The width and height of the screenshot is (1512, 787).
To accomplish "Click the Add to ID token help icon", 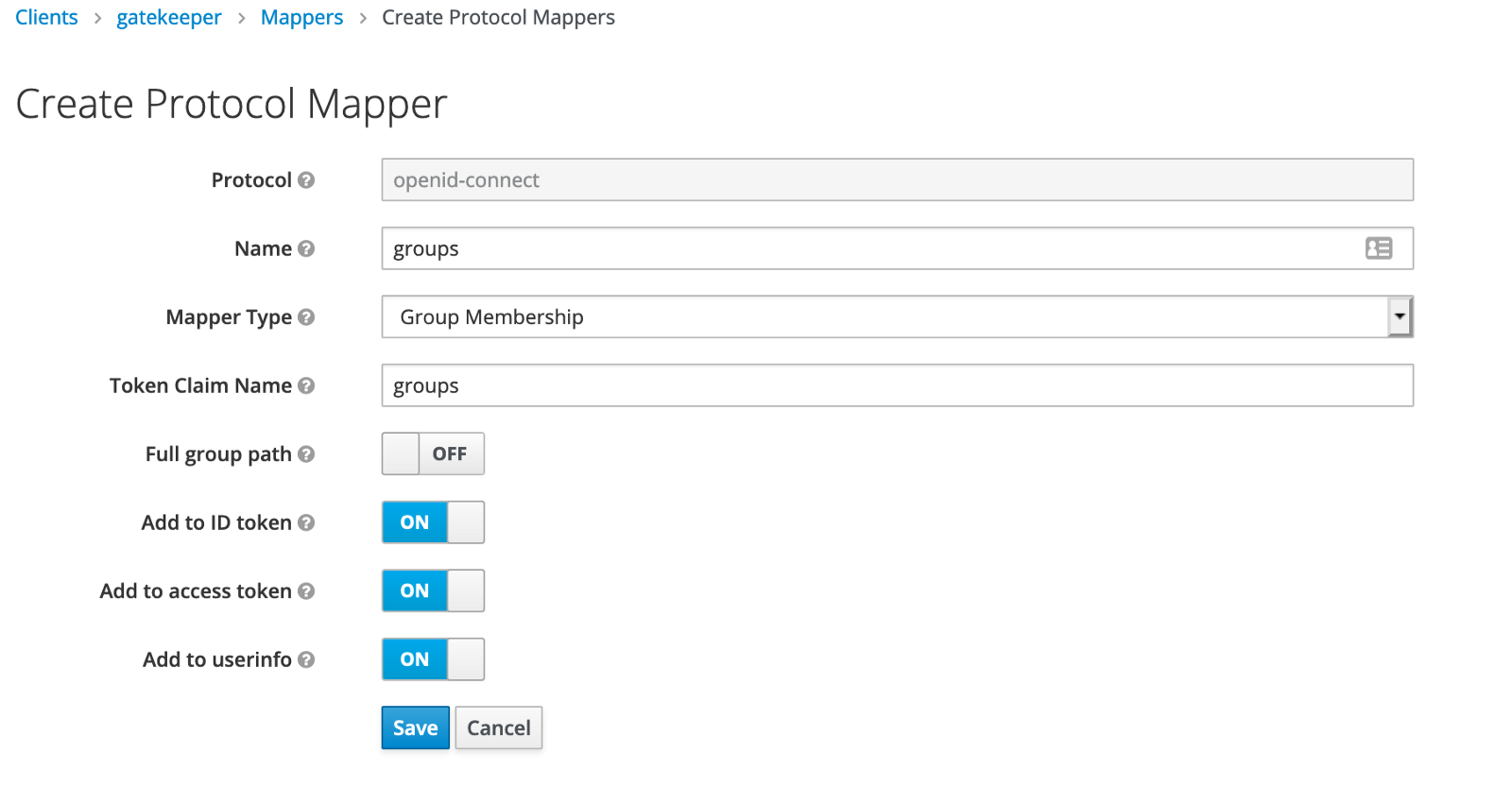I will [306, 522].
